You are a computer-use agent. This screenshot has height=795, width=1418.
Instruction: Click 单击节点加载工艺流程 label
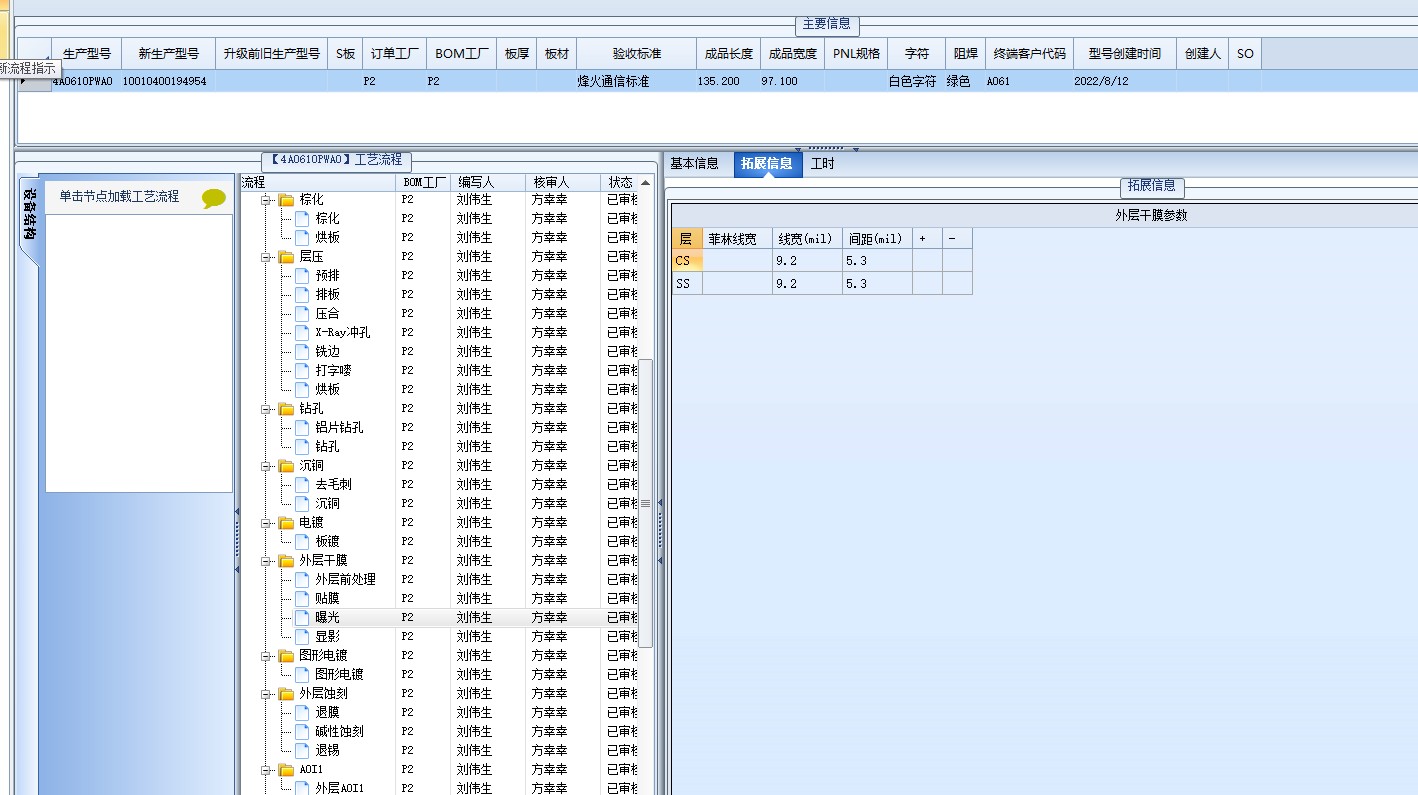pyautogui.click(x=119, y=197)
